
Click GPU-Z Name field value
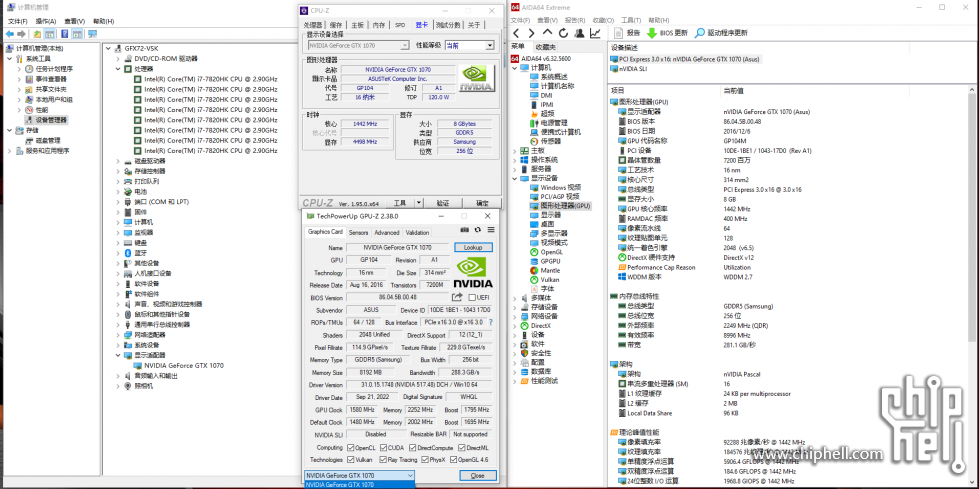[398, 247]
